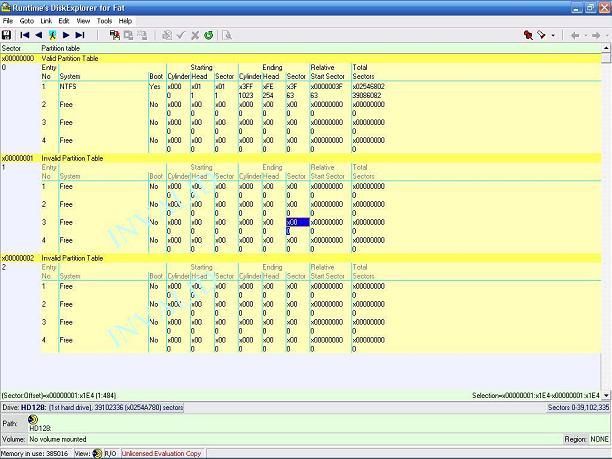Open the forward-arrow history dropdown

607,36
